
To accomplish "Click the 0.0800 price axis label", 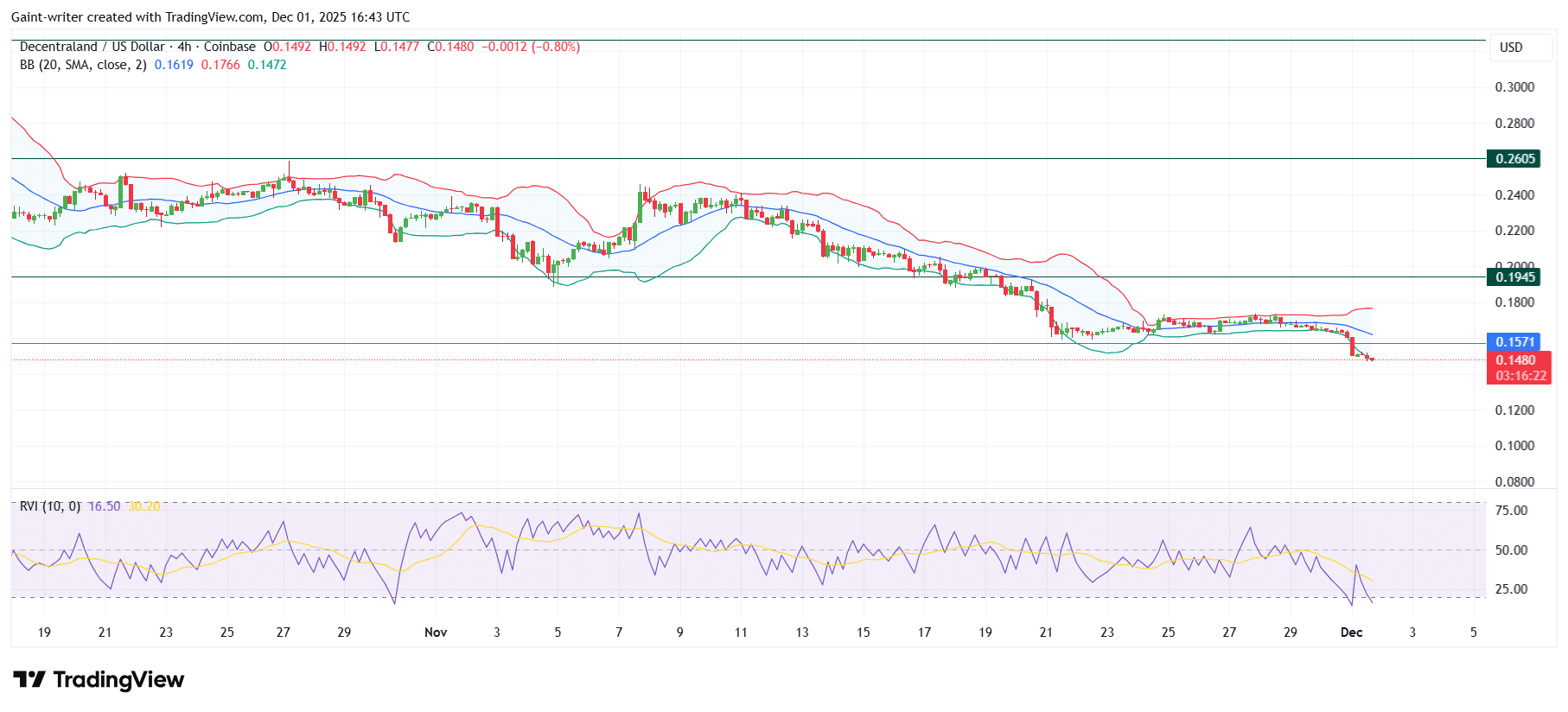I will [1514, 482].
